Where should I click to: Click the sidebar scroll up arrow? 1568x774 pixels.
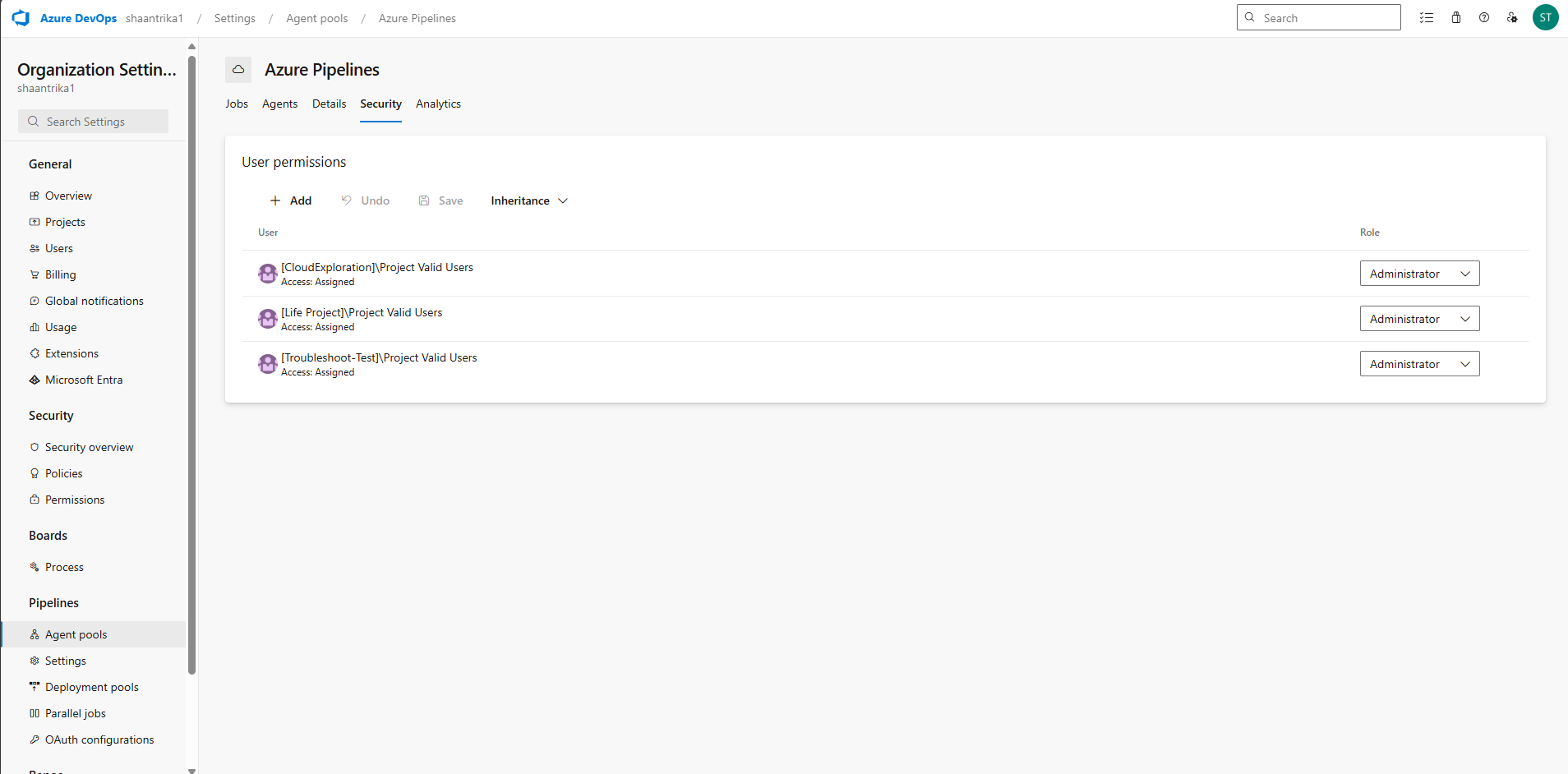tap(191, 46)
